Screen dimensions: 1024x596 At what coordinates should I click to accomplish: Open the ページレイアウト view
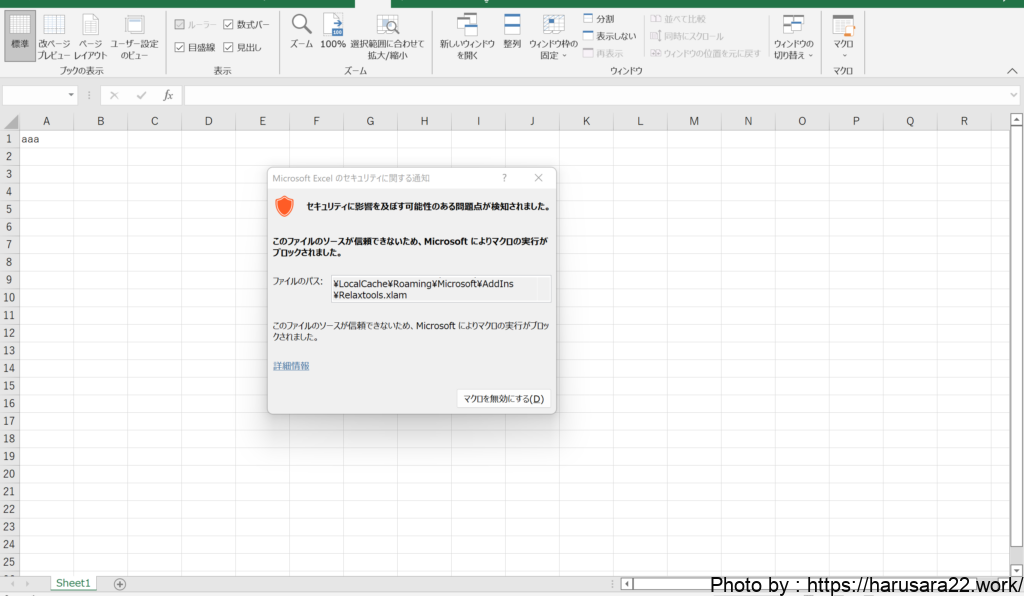pos(90,35)
